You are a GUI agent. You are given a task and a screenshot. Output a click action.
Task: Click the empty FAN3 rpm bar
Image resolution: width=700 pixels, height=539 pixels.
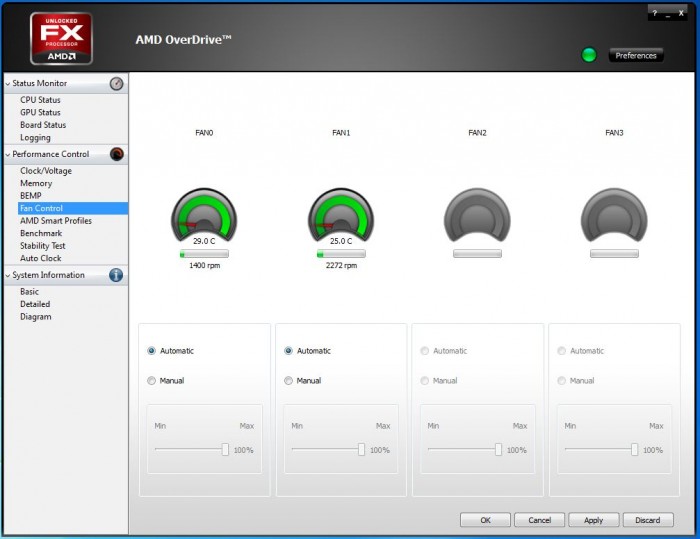pos(614,254)
